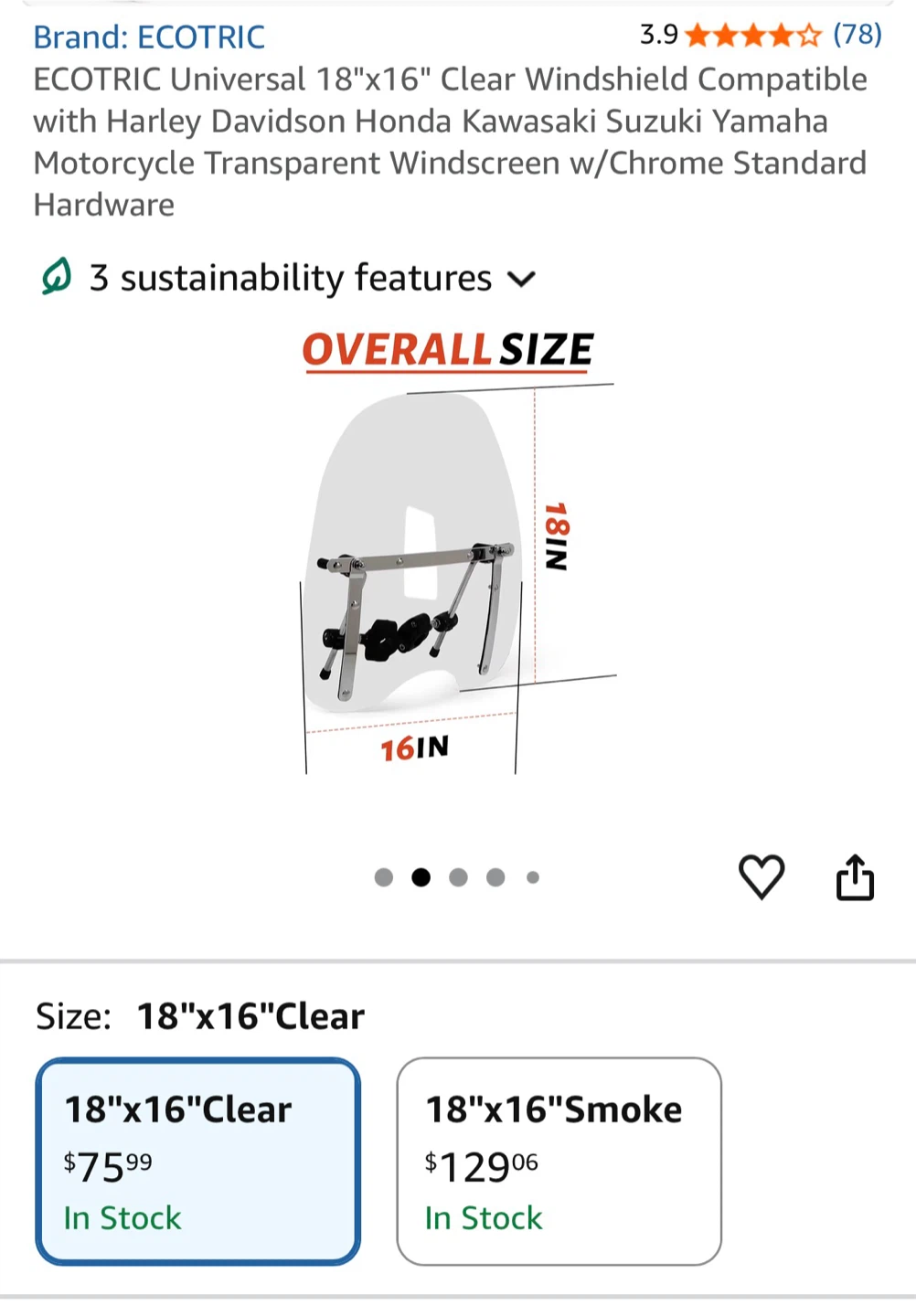916x1316 pixels.
Task: Tap the heart wishlist icon
Action: (762, 877)
